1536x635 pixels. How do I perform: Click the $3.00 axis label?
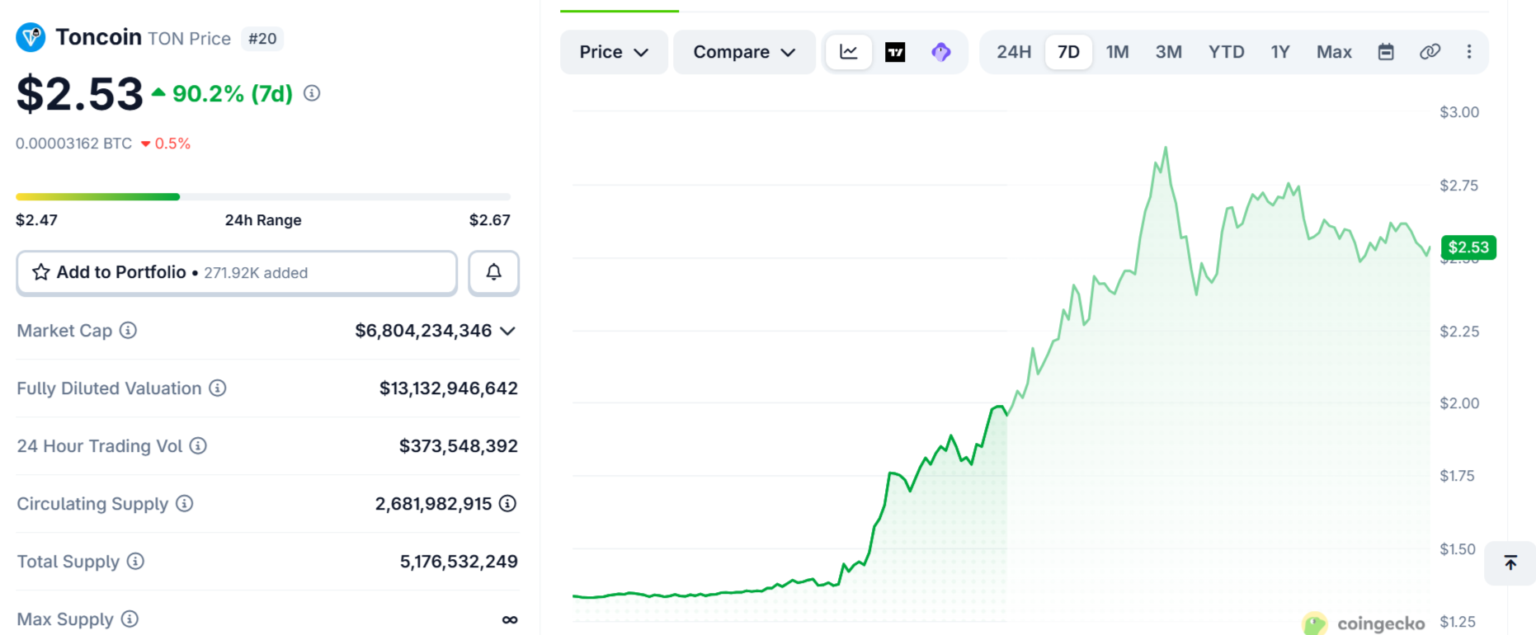[x=1459, y=112]
